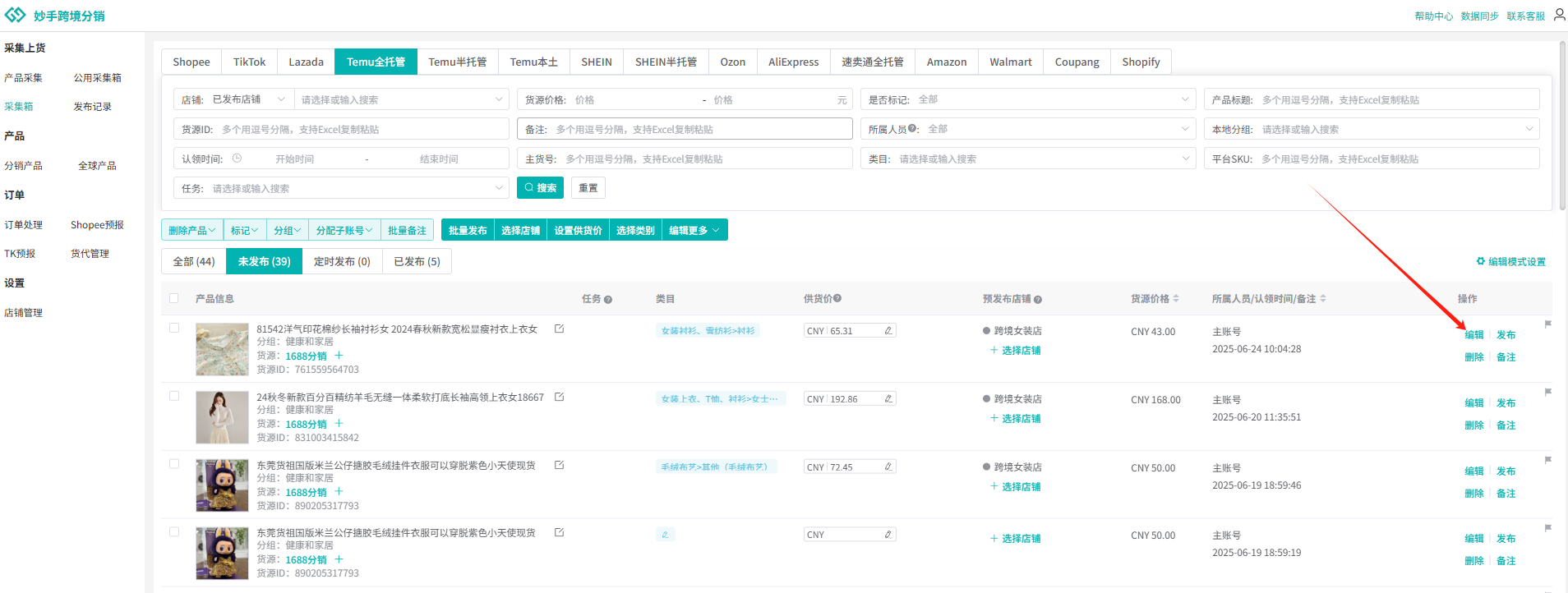
Task: Expand the 分配子账号 dropdown button
Action: click(344, 230)
